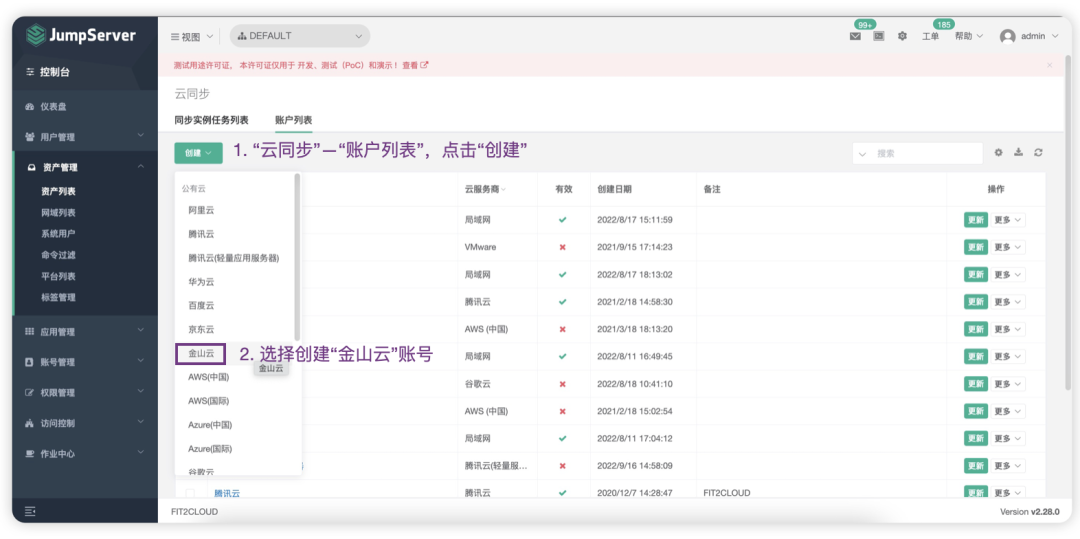Tick the checkbox in the 腾讯云 link row
Image resolution: width=1080 pixels, height=539 pixels.
point(190,493)
